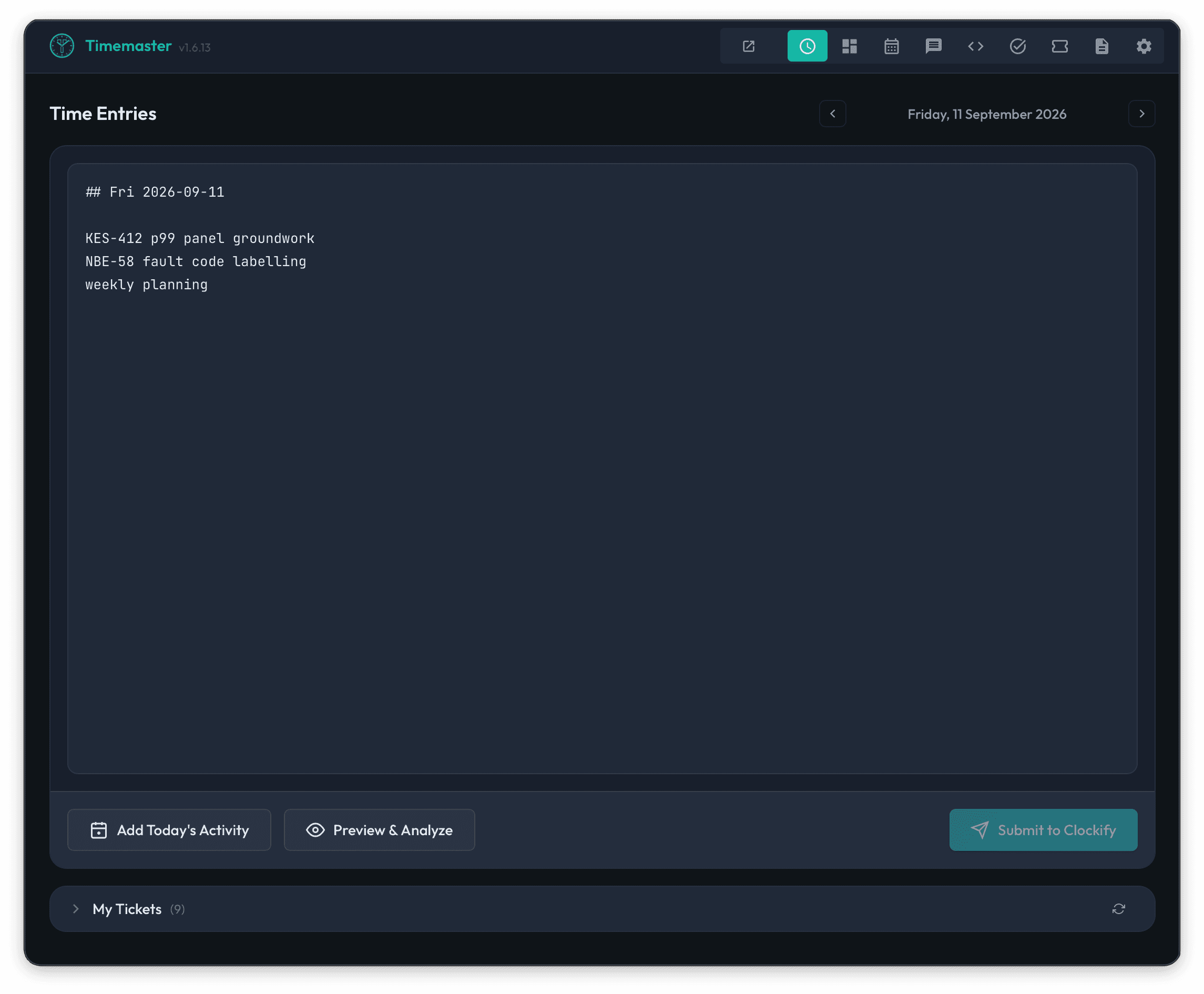The height and width of the screenshot is (994, 1204).
Task: Click the 'KES-412 p99 panel groundwork' line
Action: (200, 238)
